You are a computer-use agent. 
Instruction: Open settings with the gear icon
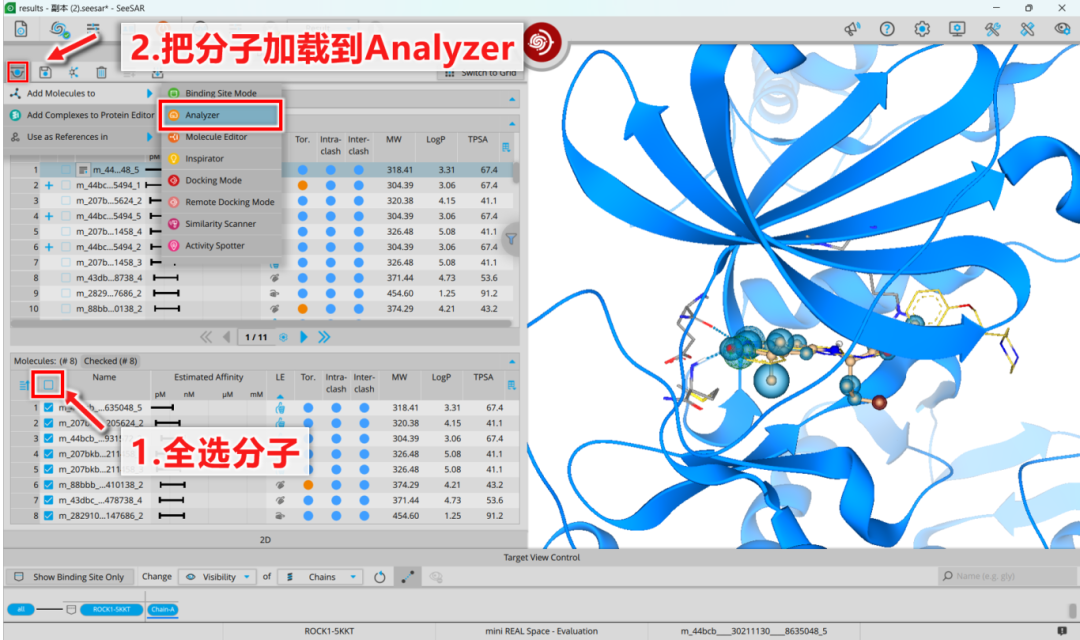(x=922, y=29)
